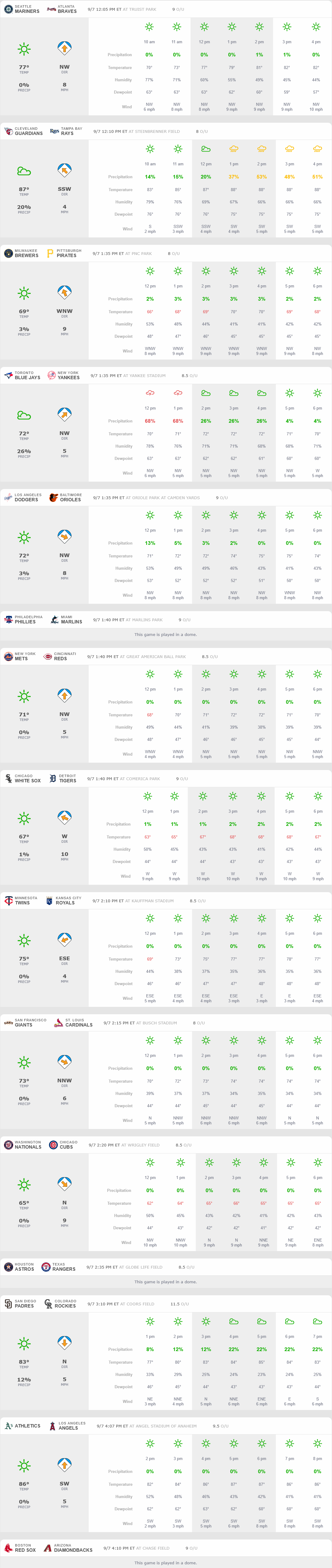Screen dimensions: 332x1568
Task: Click the Washington Nationals logo
Action: tap(9, 1145)
